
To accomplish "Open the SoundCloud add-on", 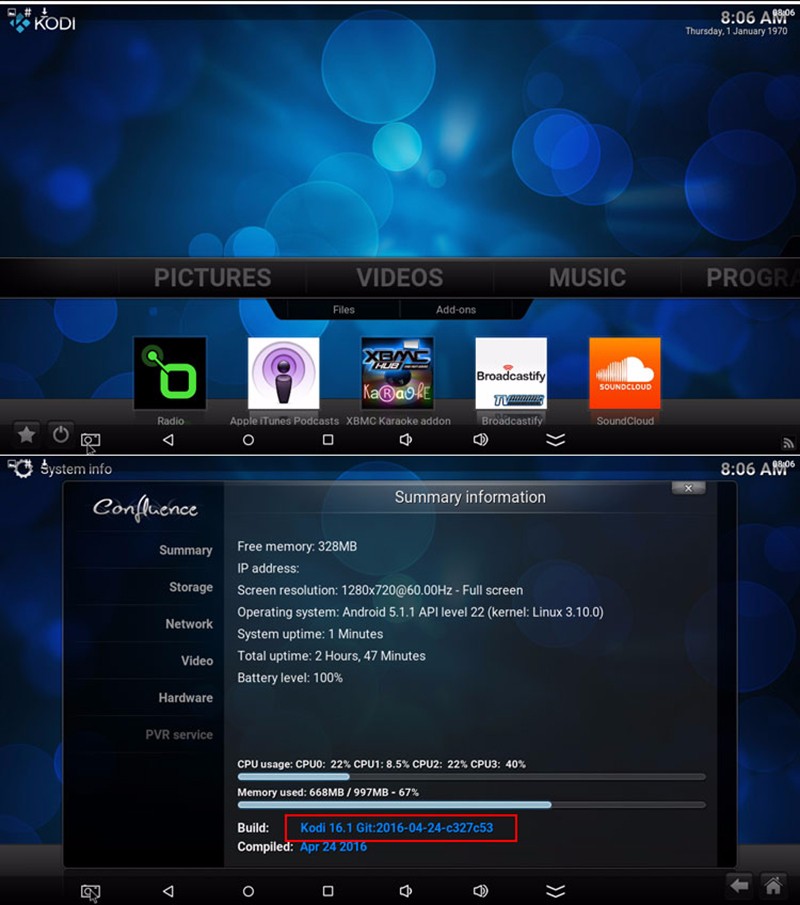I will pos(624,372).
